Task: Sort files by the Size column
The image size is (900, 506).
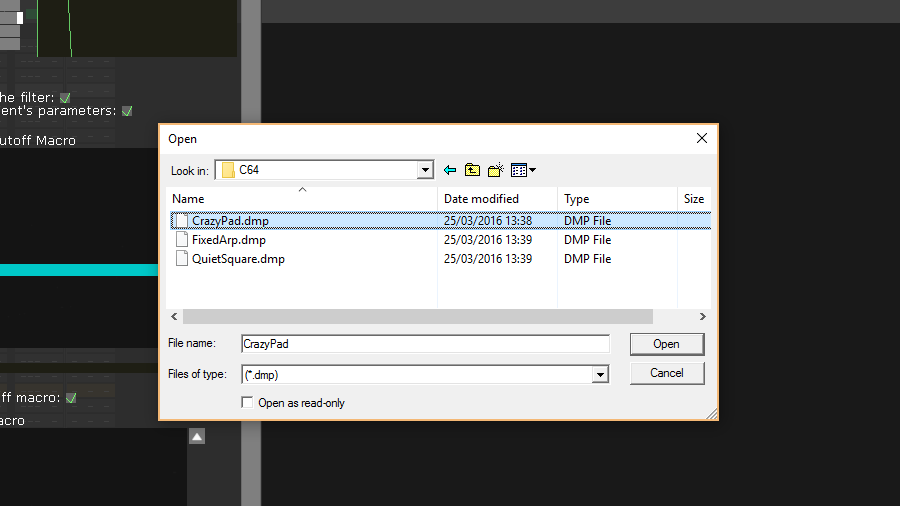Action: [x=694, y=199]
